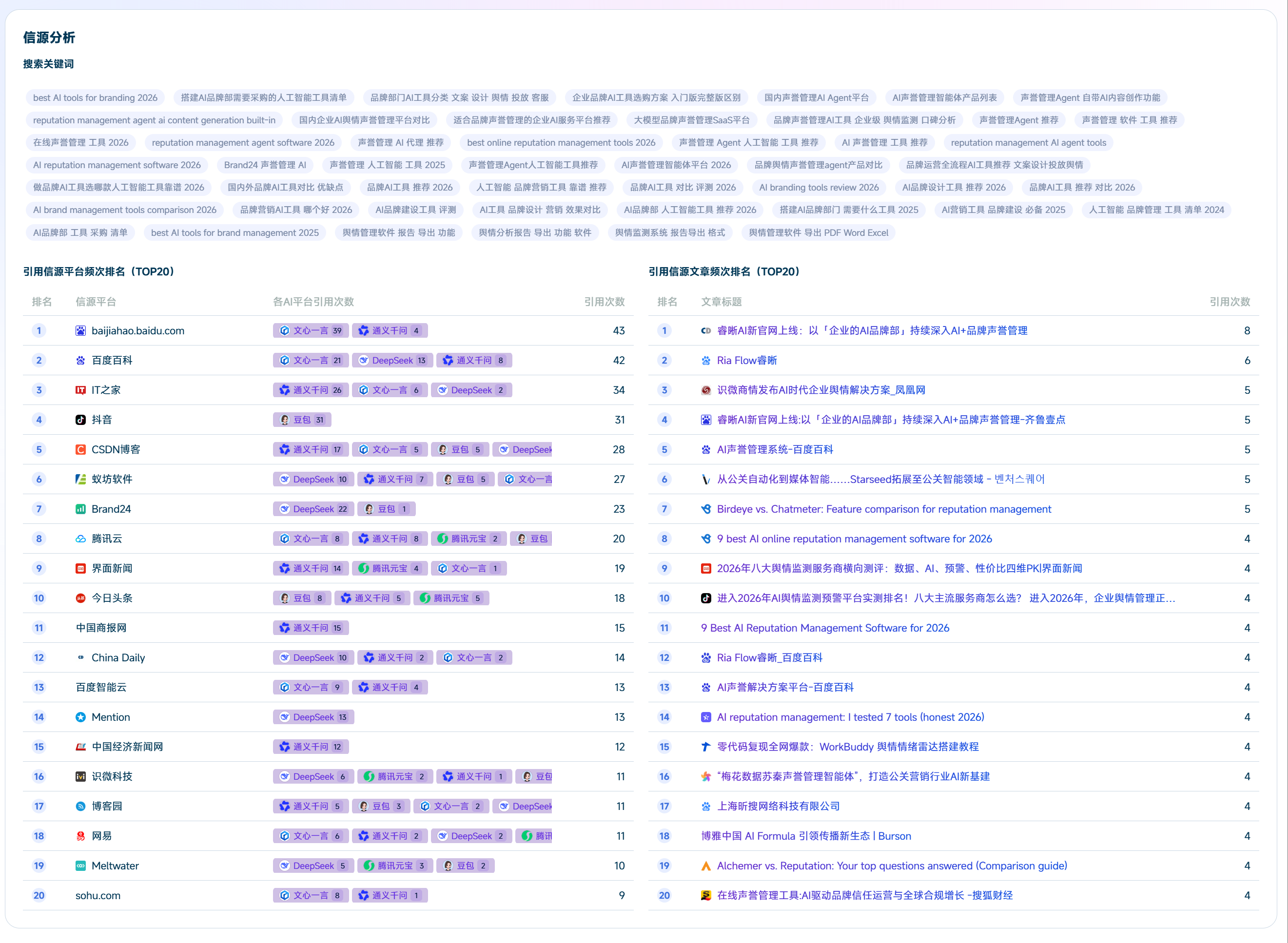The image size is (1288, 943).
Task: Click the 网易 red icon
Action: 80,836
